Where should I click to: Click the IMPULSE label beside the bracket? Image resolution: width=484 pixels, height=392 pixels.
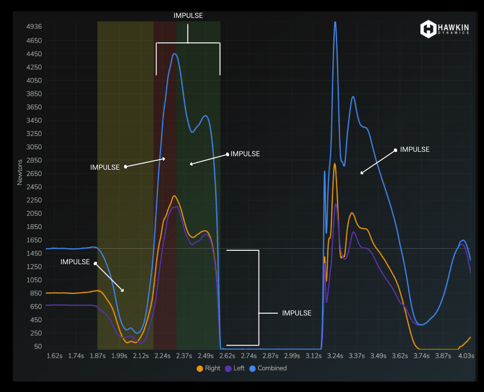[x=297, y=313]
